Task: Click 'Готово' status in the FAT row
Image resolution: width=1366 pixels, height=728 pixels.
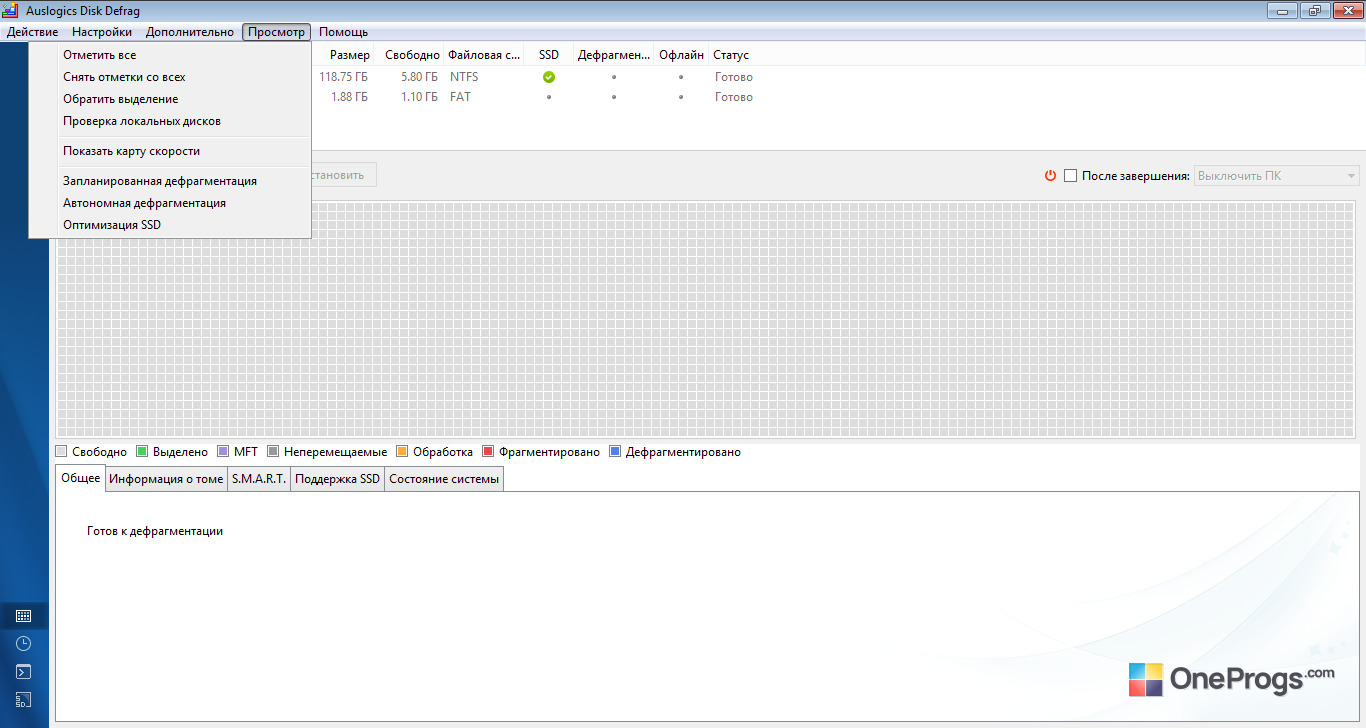Action: coord(734,97)
